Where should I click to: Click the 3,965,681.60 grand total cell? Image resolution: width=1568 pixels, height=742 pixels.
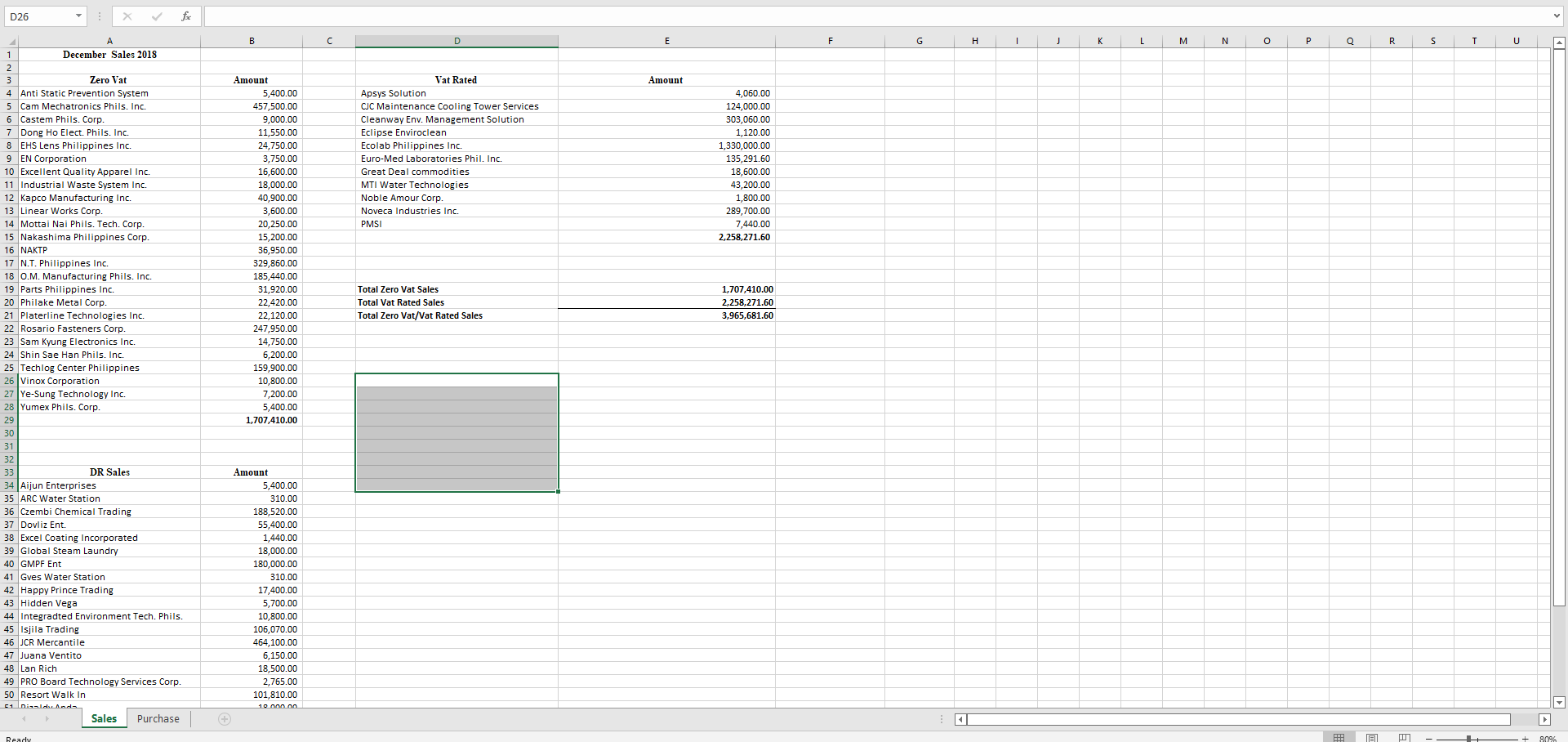point(667,315)
